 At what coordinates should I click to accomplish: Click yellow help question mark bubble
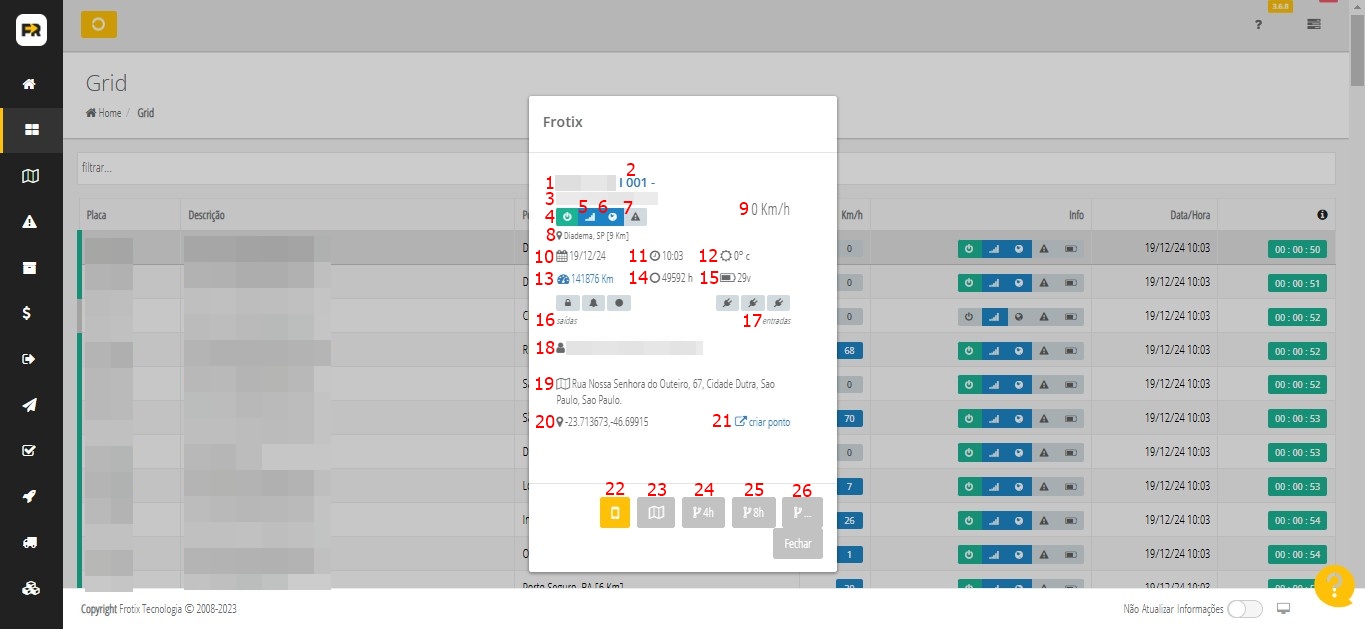point(1334,587)
